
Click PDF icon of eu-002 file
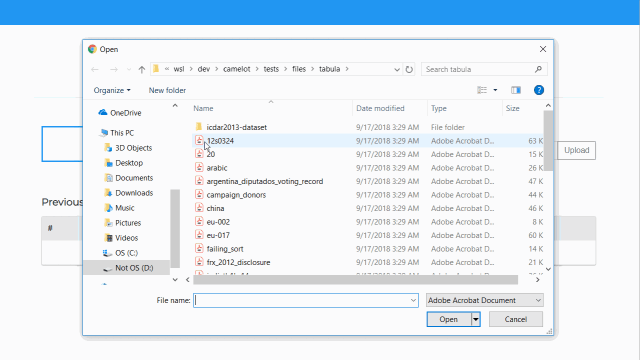point(199,221)
